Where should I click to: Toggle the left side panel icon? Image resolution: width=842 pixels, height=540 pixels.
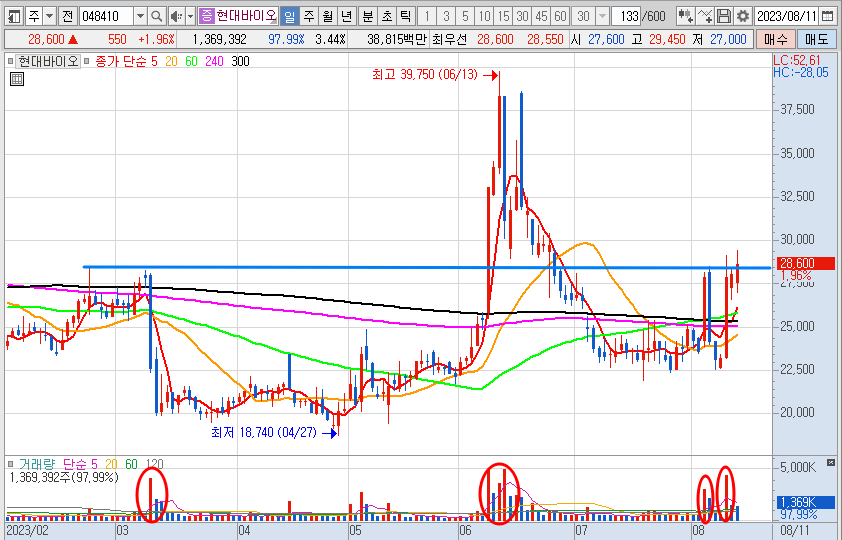[14, 16]
